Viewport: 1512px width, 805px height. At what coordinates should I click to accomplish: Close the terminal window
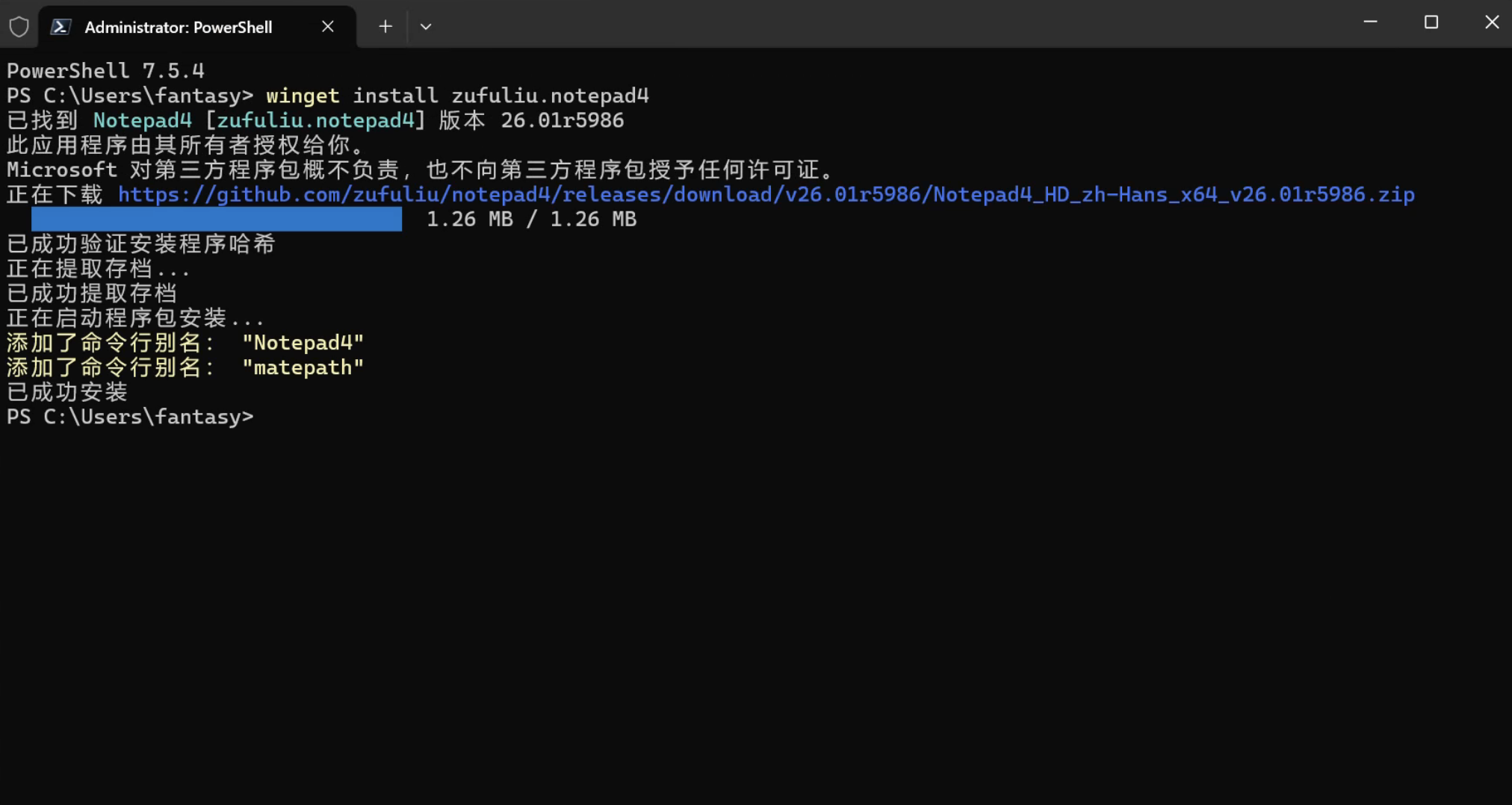1491,22
